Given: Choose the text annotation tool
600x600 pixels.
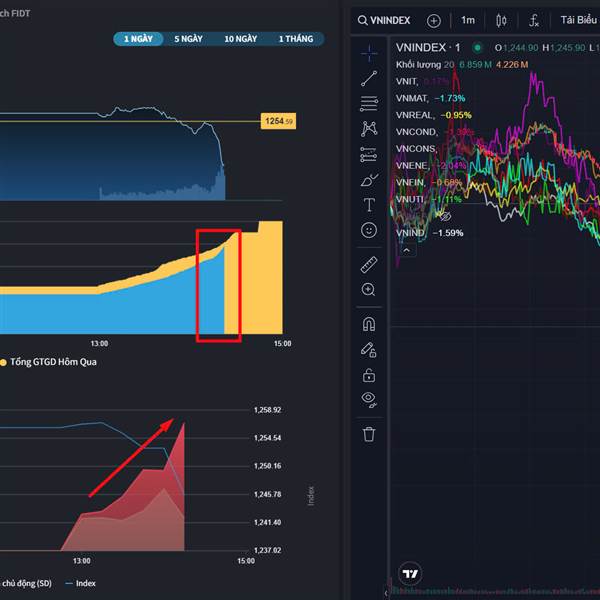Looking at the screenshot, I should (x=369, y=205).
